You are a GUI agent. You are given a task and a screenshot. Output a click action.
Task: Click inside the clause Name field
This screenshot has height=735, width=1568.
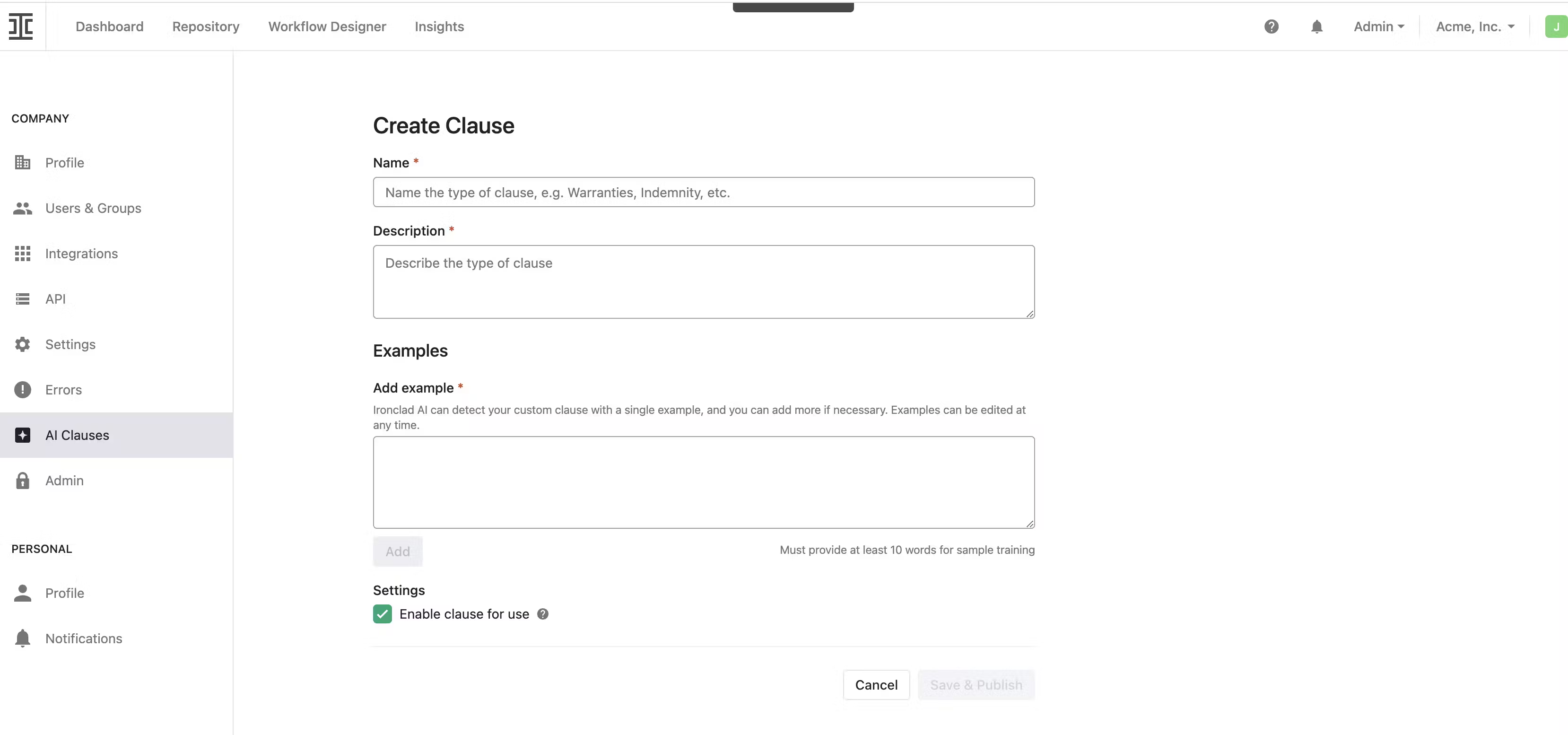pyautogui.click(x=703, y=192)
